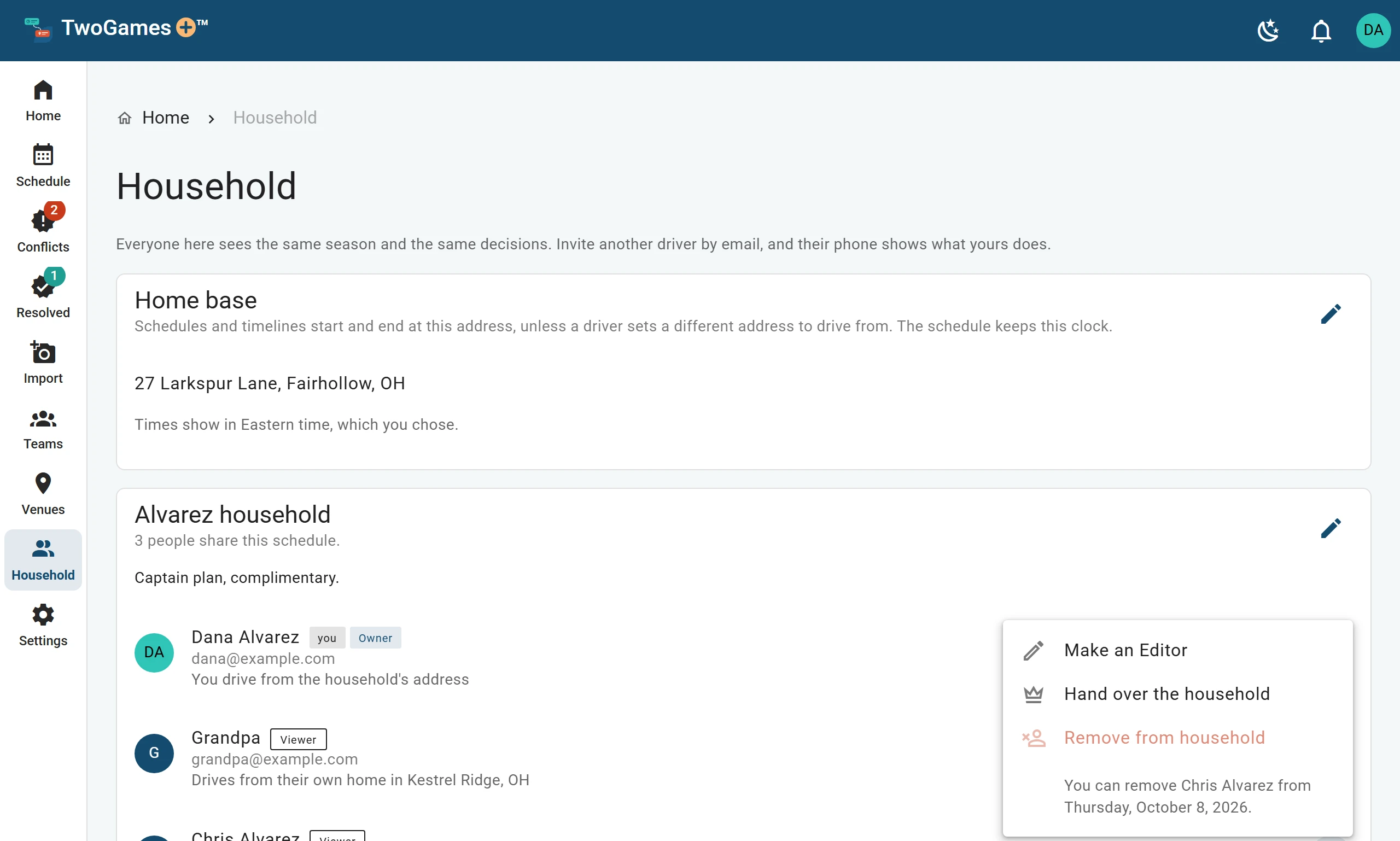Click Dana Alvarez's DA avatar
Viewport: 1400px width, 841px height.
coord(154,653)
